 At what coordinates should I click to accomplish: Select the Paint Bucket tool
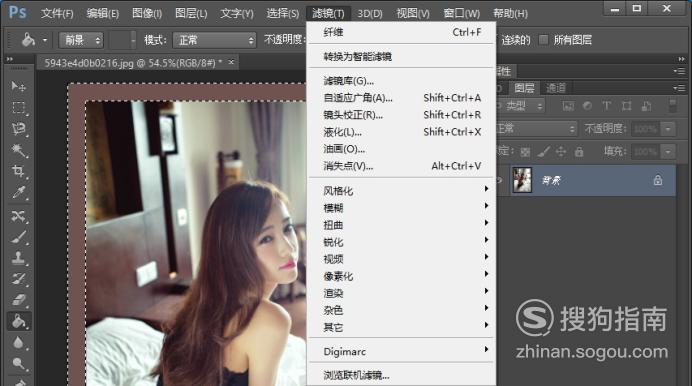pyautogui.click(x=18, y=321)
